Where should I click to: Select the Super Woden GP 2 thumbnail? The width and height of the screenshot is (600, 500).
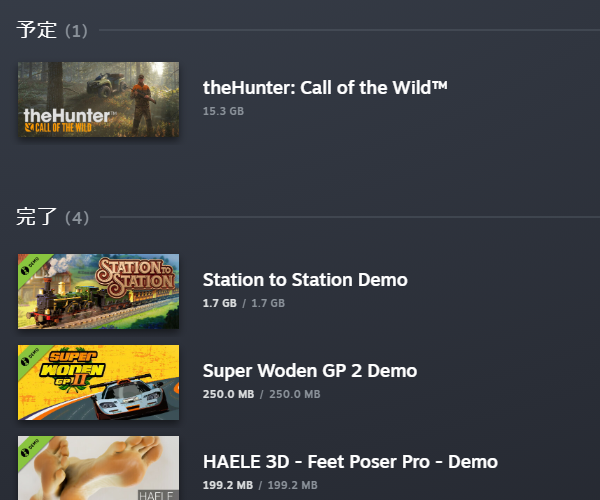pos(98,383)
